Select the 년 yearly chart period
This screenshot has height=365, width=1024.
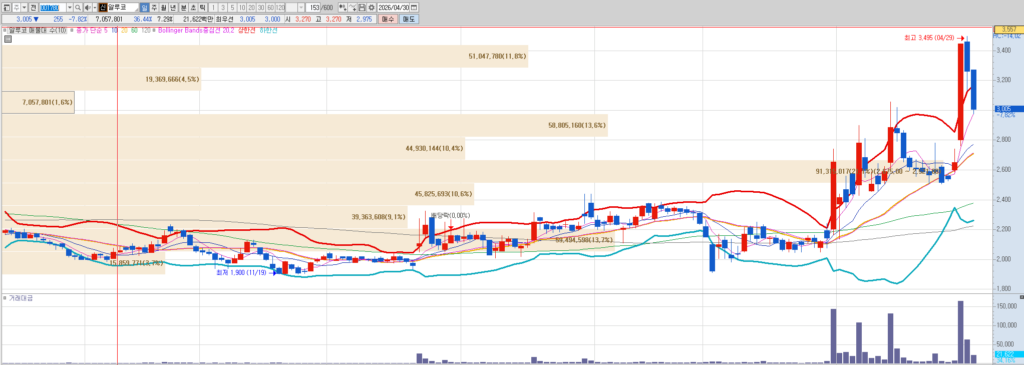pos(172,7)
